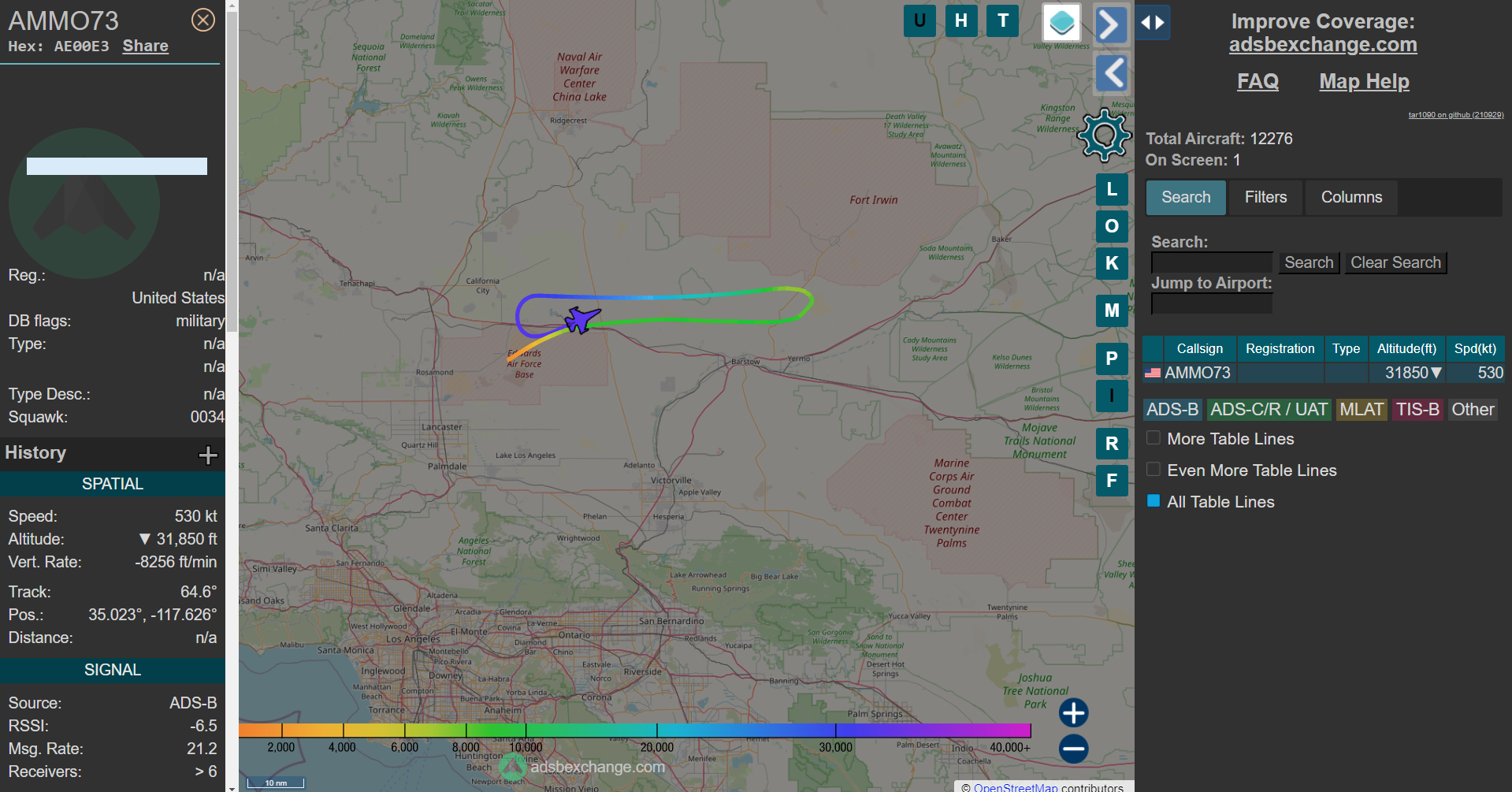Toggle the I map button
The height and width of the screenshot is (792, 1512).
tap(1112, 396)
